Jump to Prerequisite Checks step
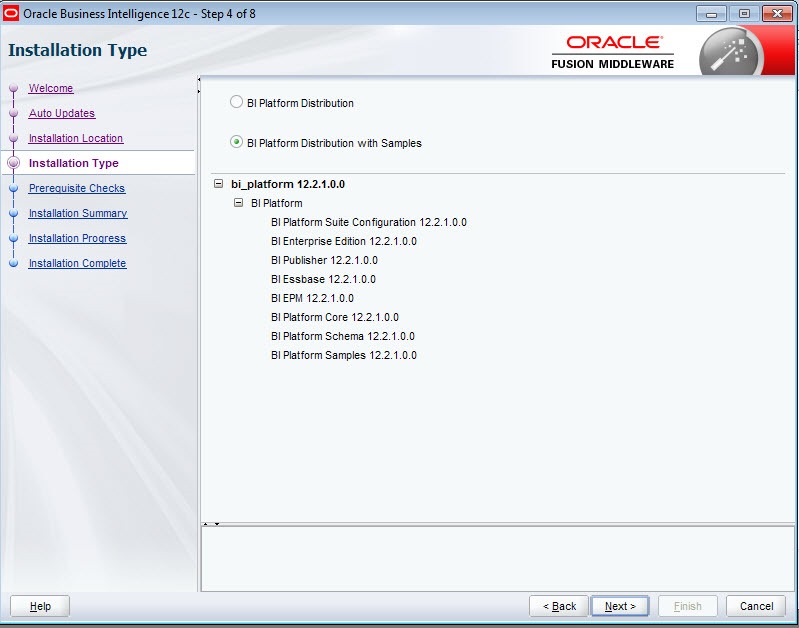Viewport: 799px width, 628px height. [x=77, y=188]
